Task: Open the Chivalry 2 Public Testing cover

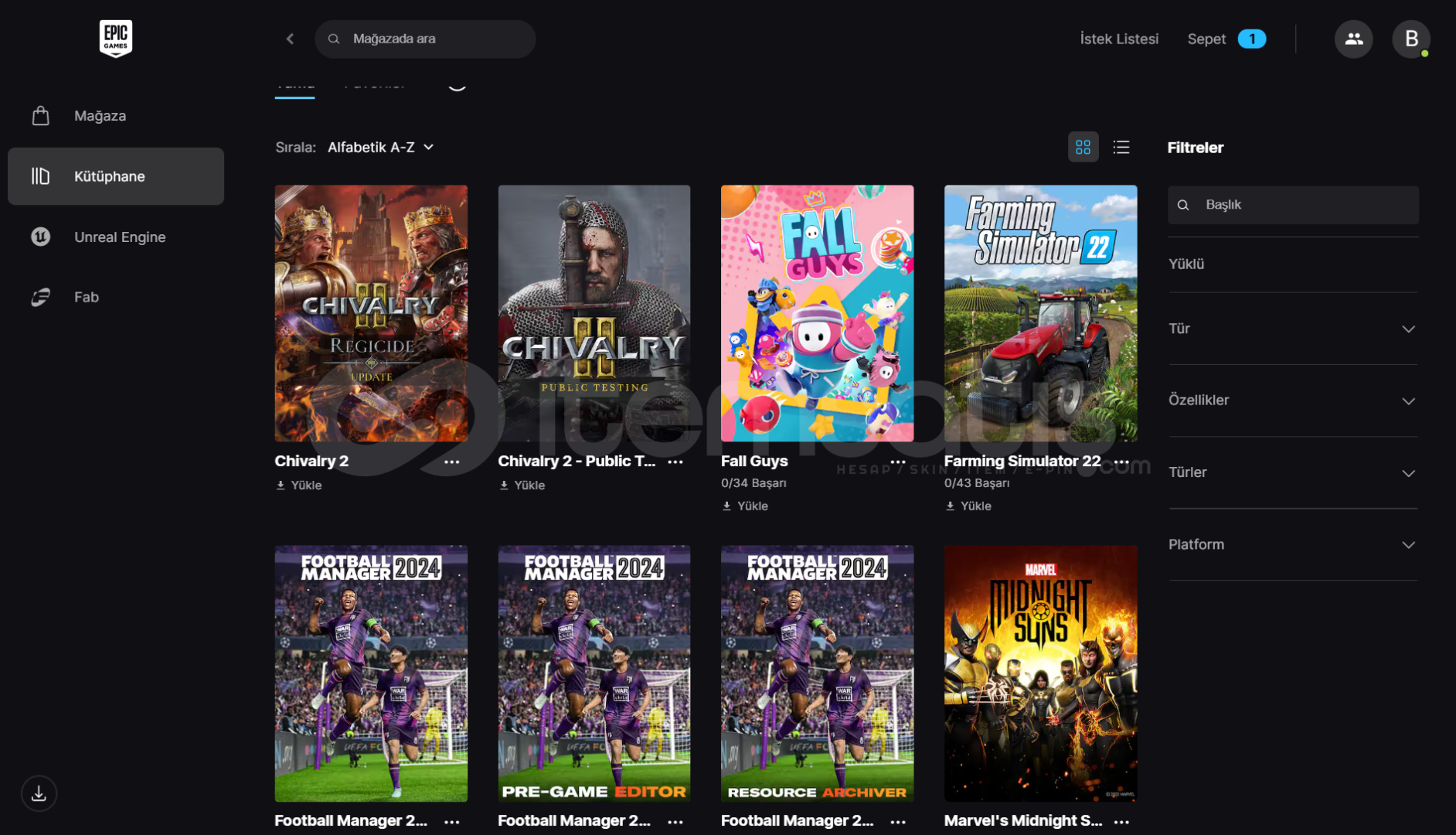Action: pyautogui.click(x=594, y=313)
